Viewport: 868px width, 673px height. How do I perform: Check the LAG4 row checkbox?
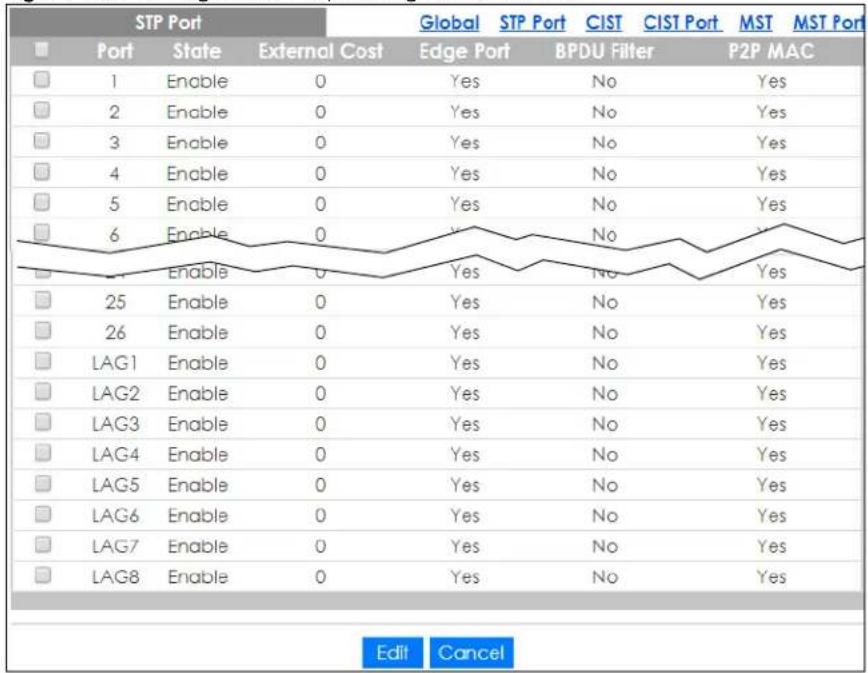pyautogui.click(x=43, y=453)
